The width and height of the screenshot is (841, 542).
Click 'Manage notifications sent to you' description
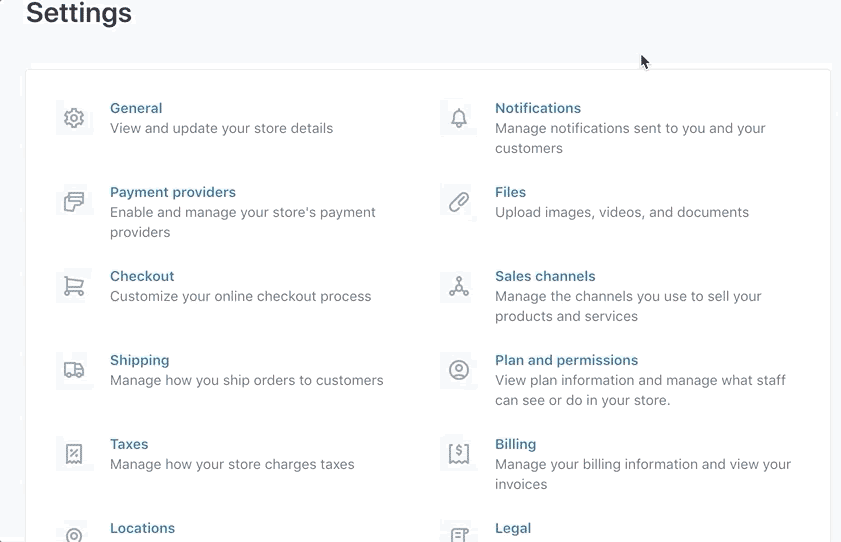pyautogui.click(x=630, y=138)
